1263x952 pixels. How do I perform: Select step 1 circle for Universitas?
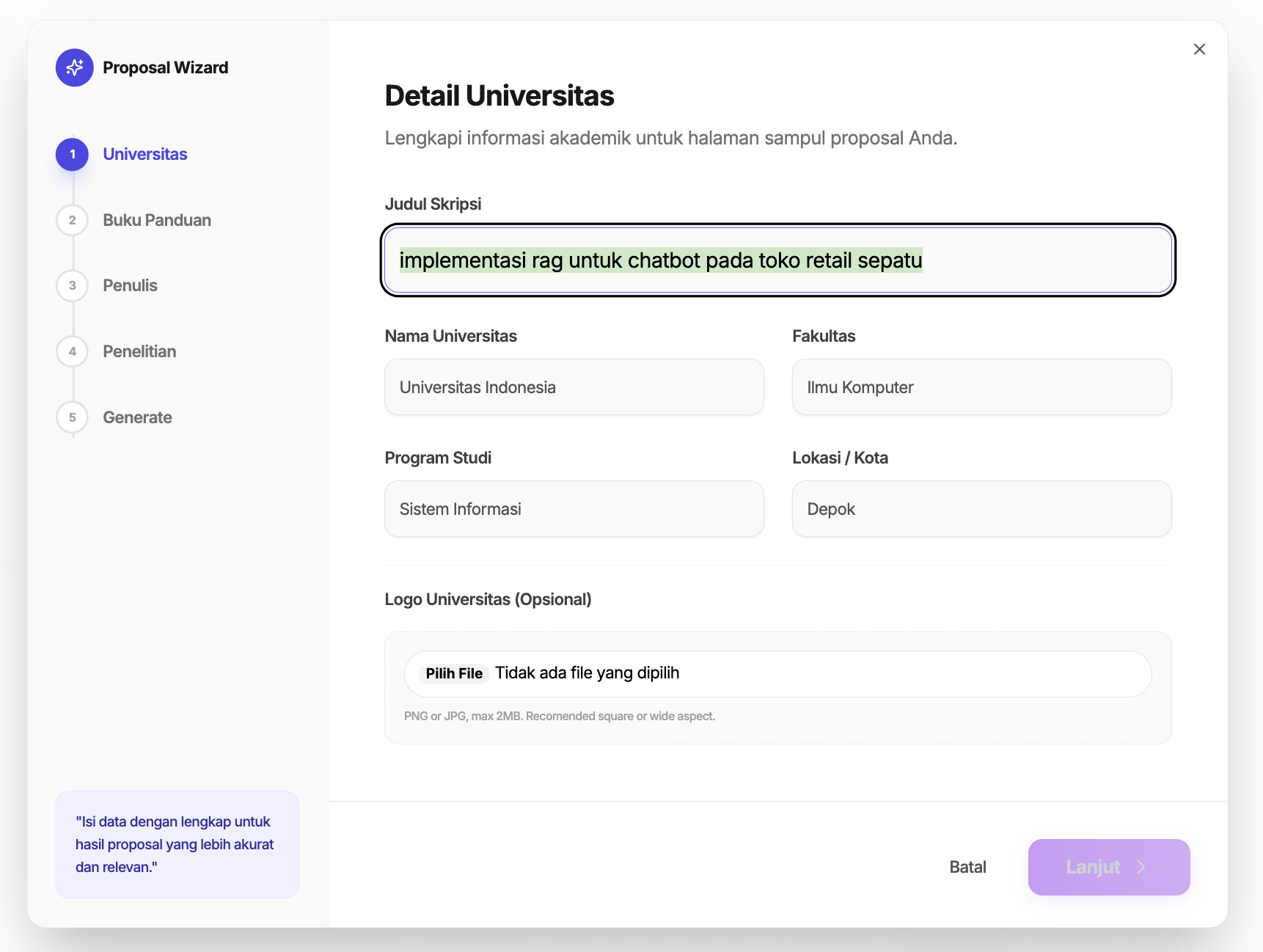(x=73, y=155)
